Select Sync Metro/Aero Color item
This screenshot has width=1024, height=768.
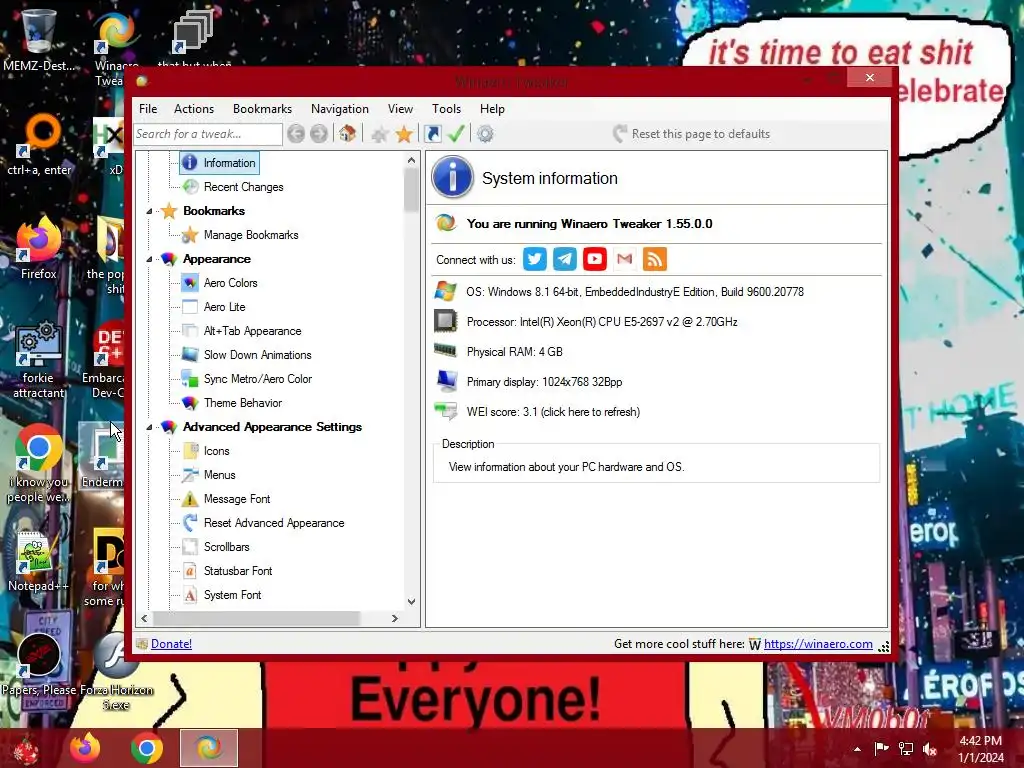click(257, 379)
